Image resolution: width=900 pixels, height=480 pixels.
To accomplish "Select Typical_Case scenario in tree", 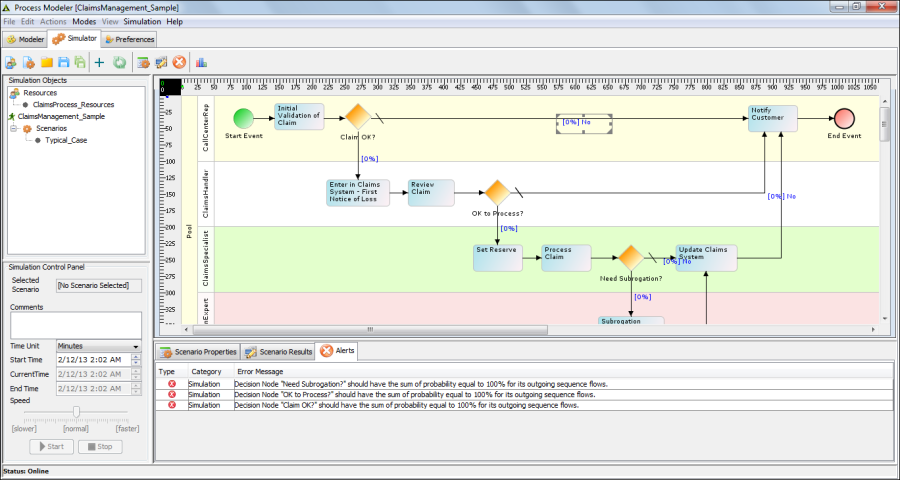I will [66, 141].
